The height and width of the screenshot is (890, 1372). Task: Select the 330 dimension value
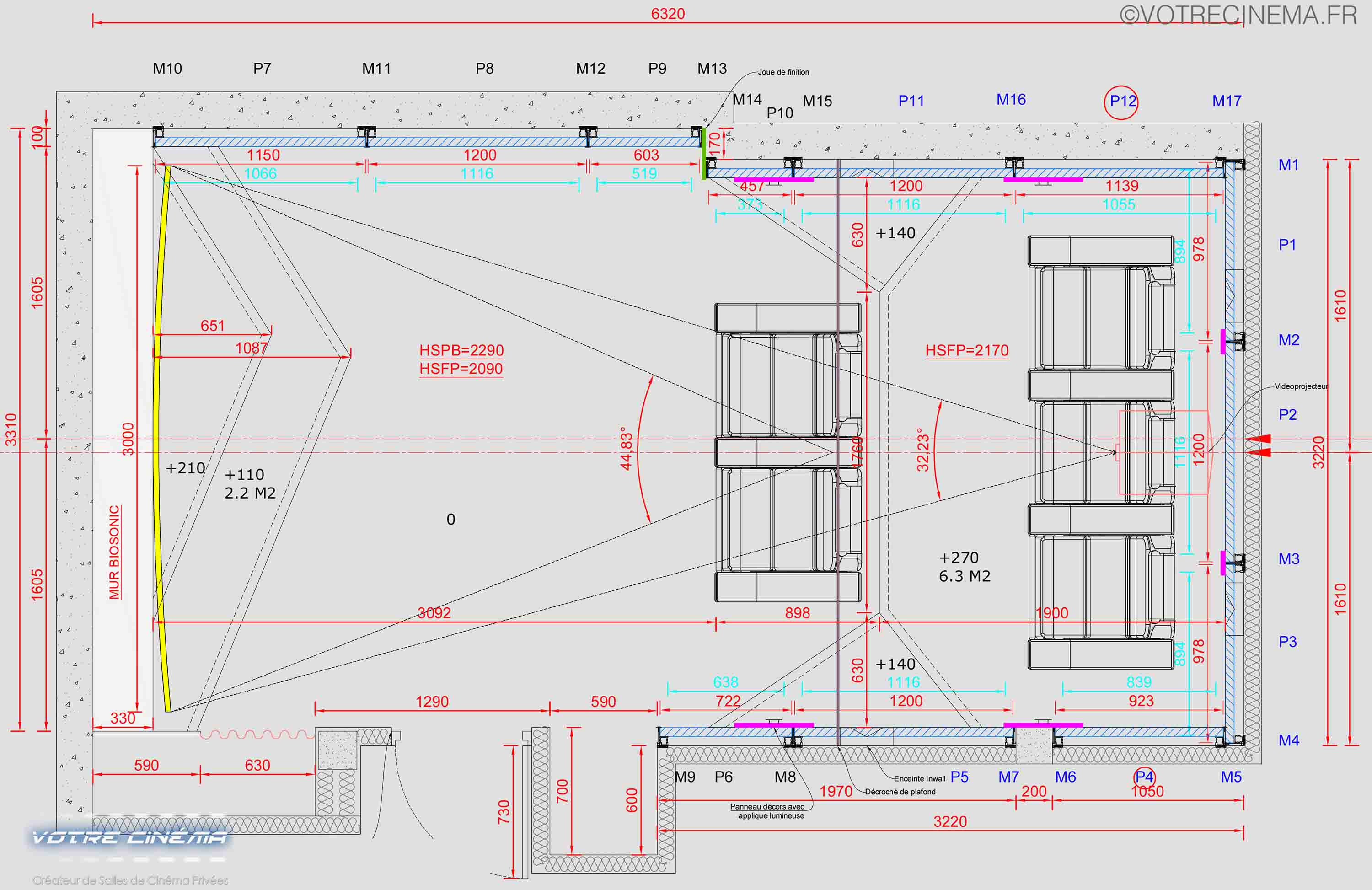click(x=122, y=718)
